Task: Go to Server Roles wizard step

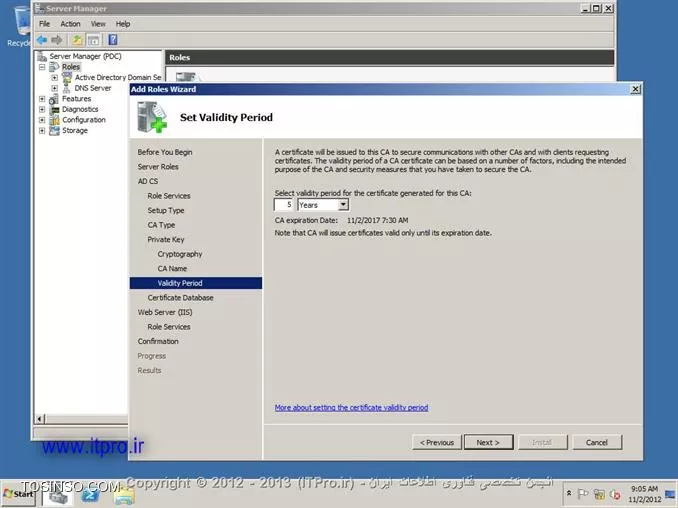Action: pos(158,166)
